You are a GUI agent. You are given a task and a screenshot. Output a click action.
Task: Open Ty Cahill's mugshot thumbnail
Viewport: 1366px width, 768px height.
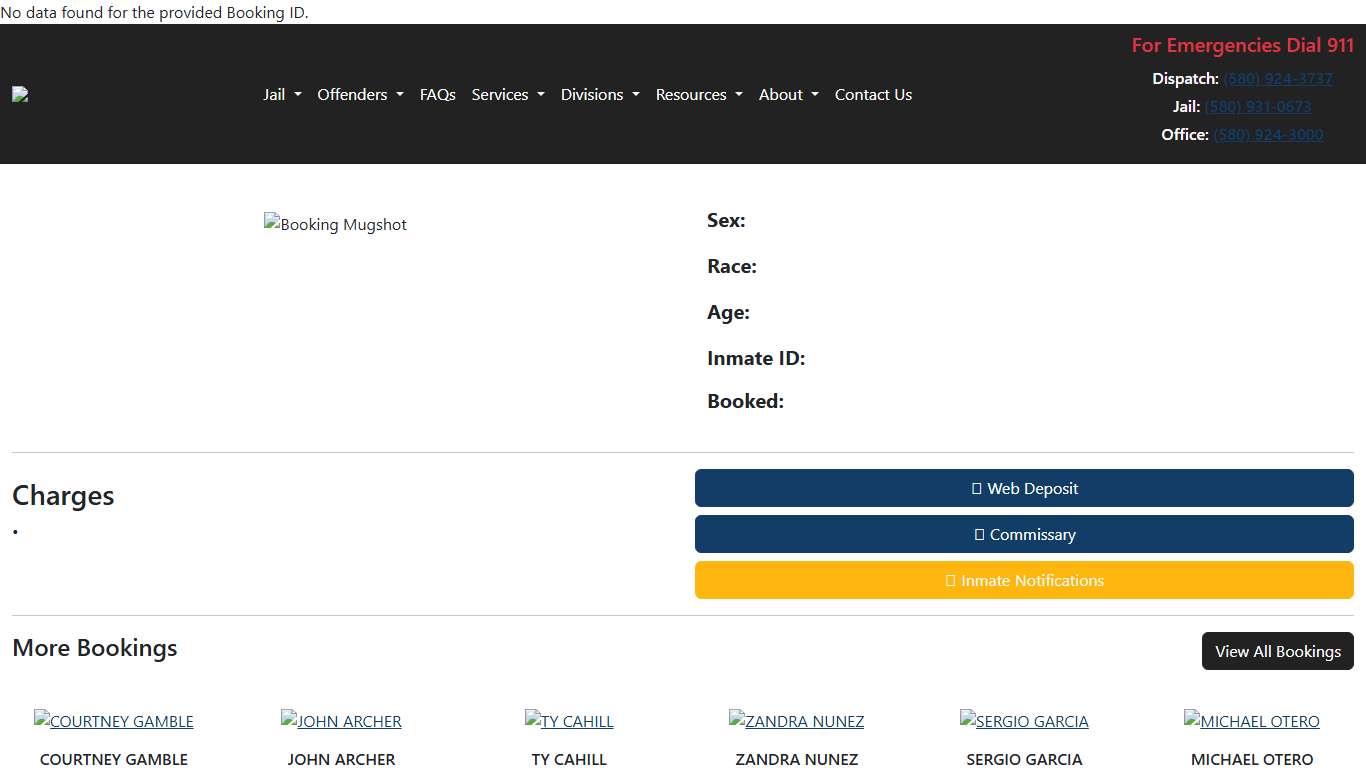[569, 721]
